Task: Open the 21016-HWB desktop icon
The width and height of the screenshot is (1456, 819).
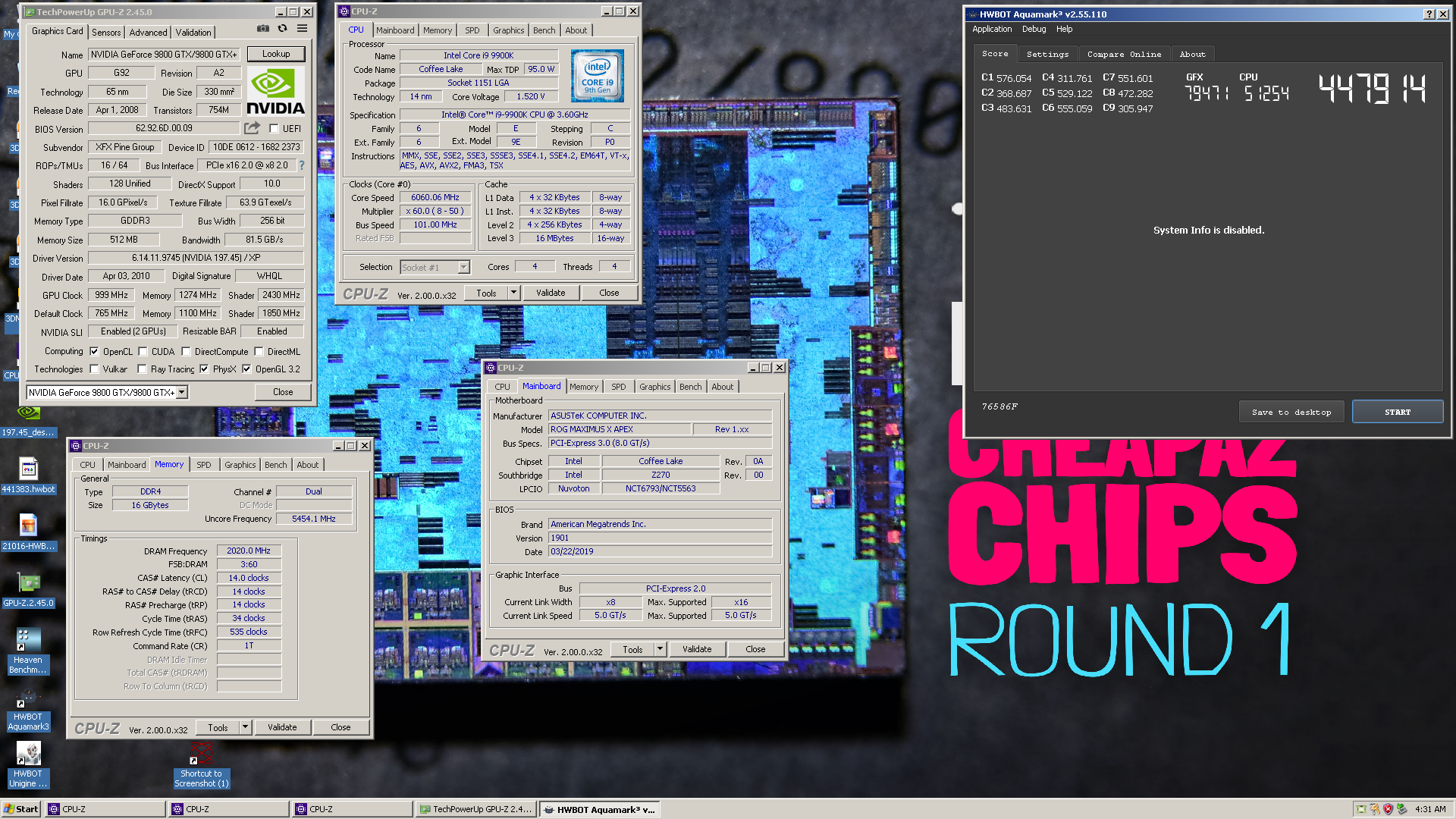Action: point(28,532)
